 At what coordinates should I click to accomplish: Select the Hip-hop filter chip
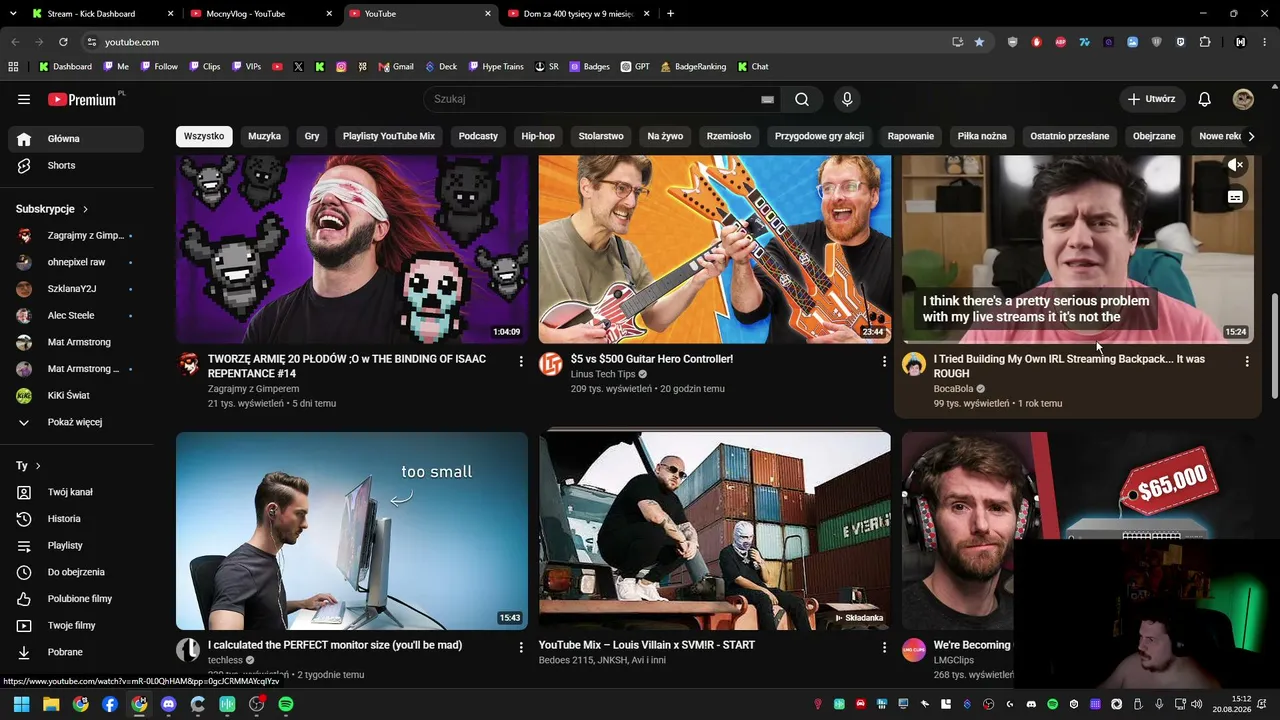(538, 136)
